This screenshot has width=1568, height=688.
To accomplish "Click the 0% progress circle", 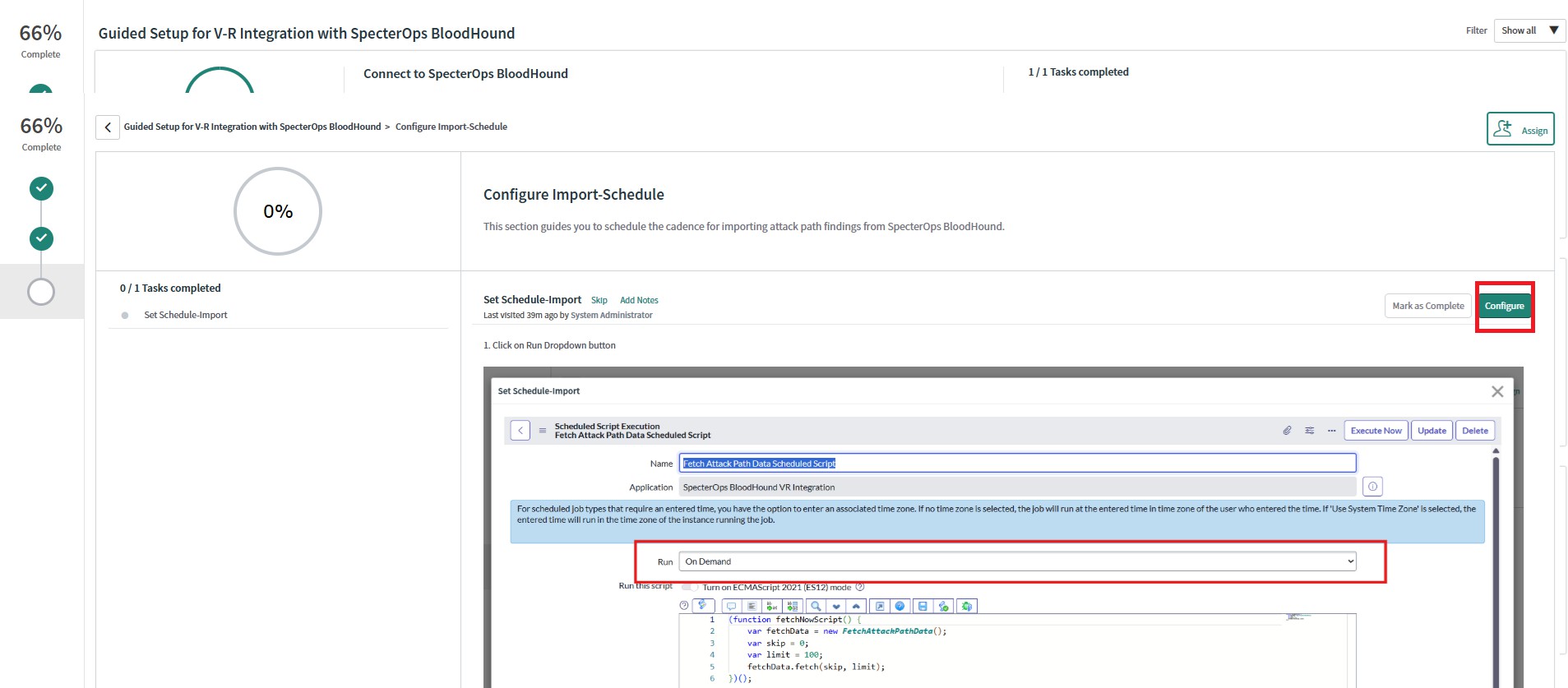I will tap(278, 211).
